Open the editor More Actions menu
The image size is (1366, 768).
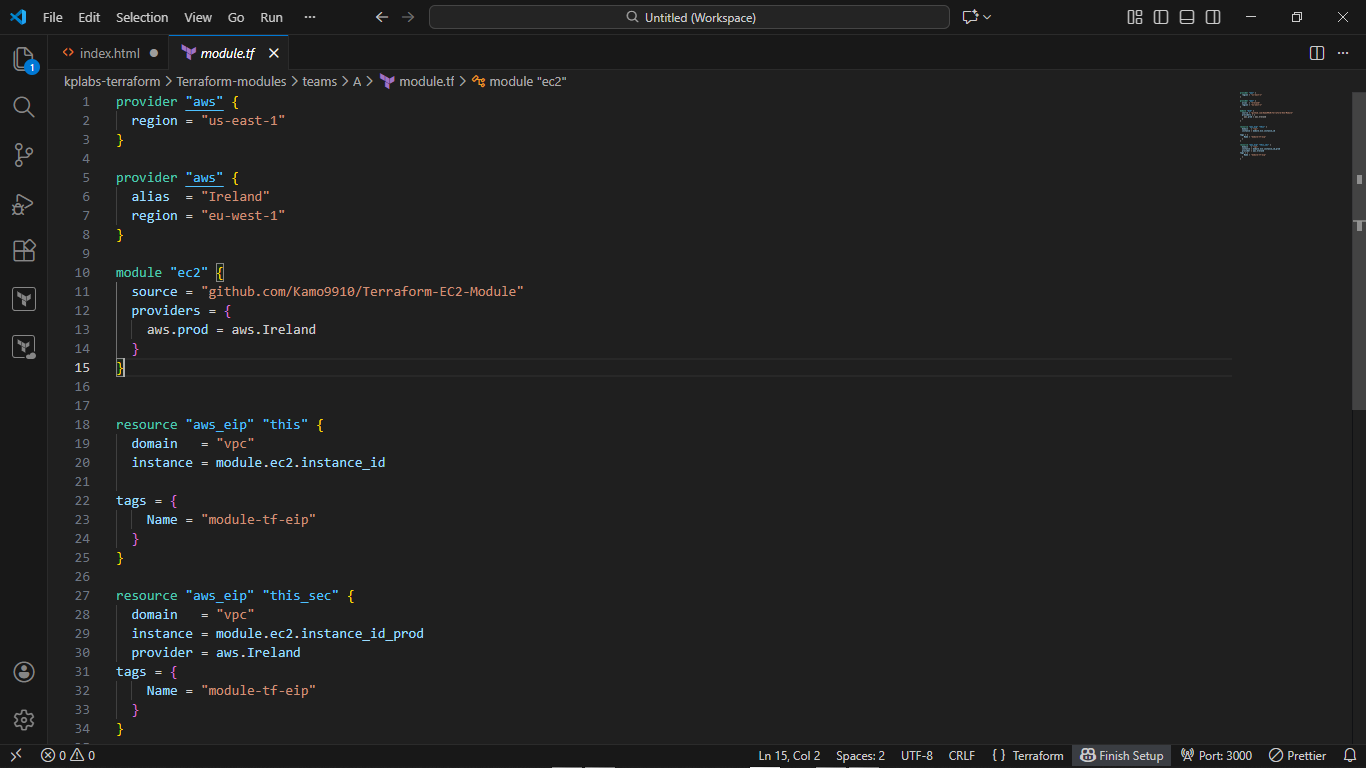1345,53
